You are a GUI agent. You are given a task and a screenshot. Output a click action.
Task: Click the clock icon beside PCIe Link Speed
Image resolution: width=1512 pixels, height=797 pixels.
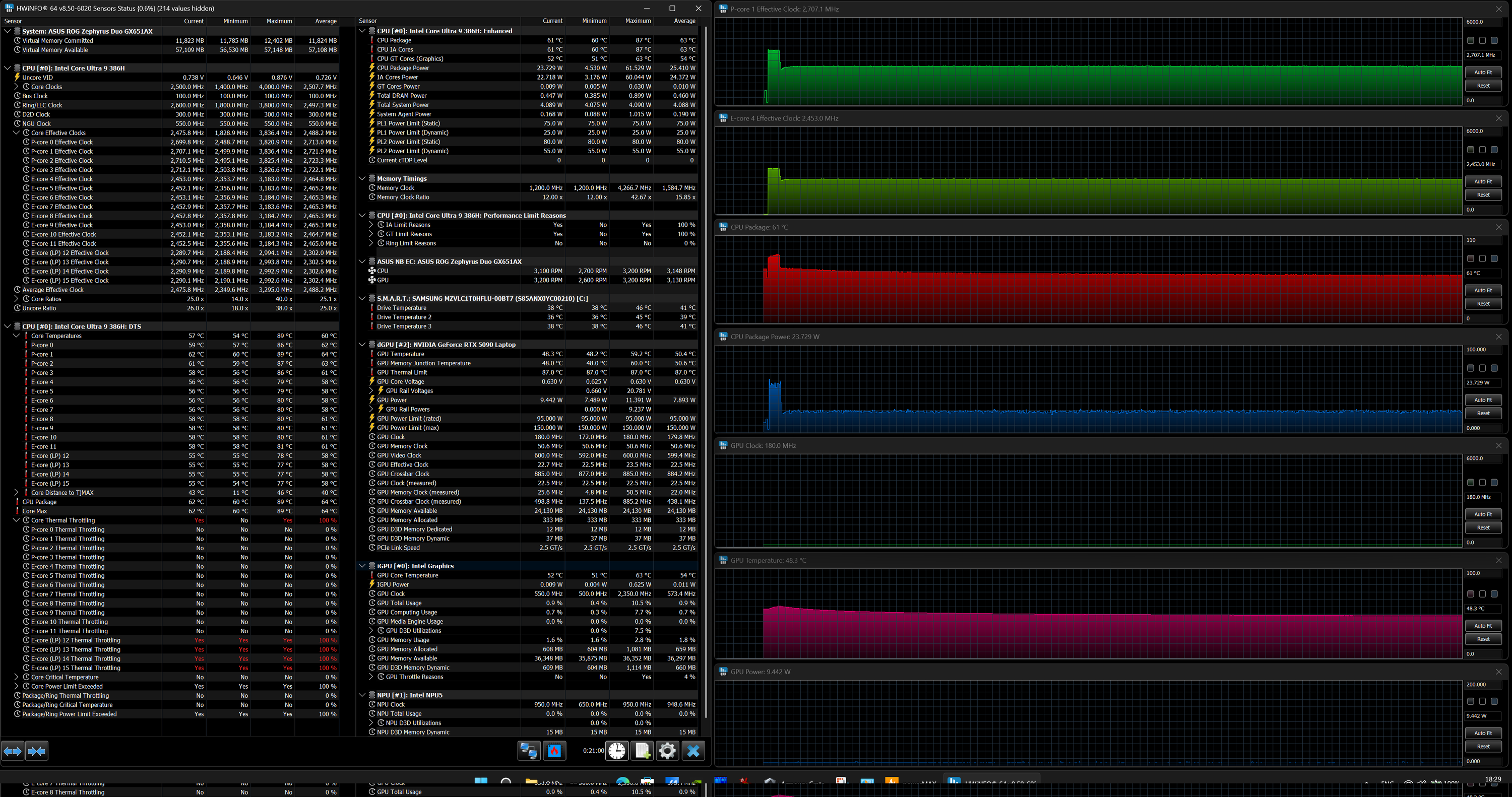(x=371, y=548)
